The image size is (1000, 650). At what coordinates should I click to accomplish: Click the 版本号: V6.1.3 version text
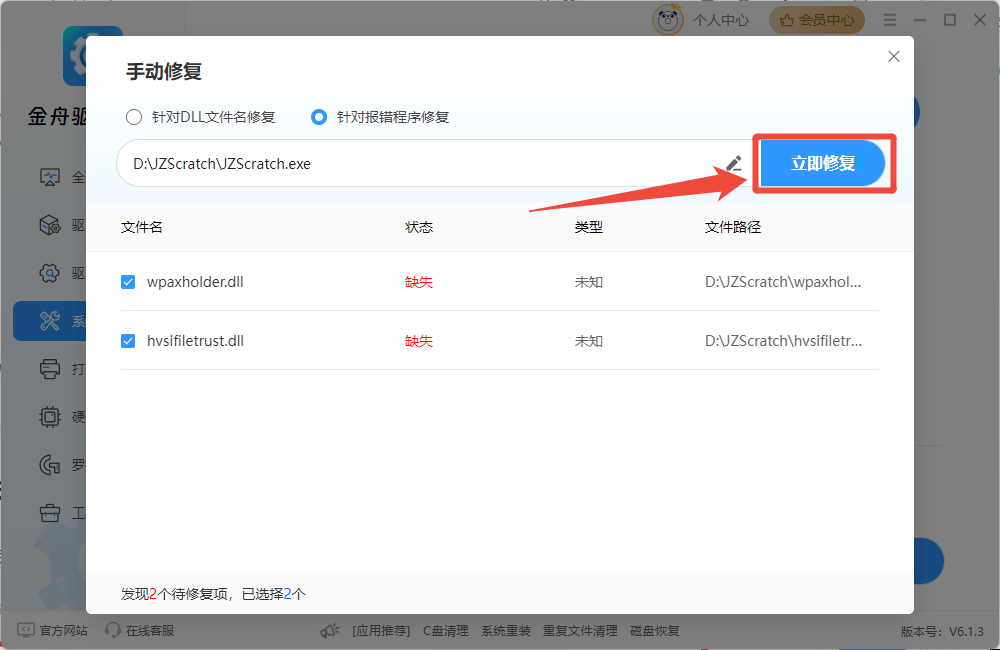pyautogui.click(x=942, y=632)
